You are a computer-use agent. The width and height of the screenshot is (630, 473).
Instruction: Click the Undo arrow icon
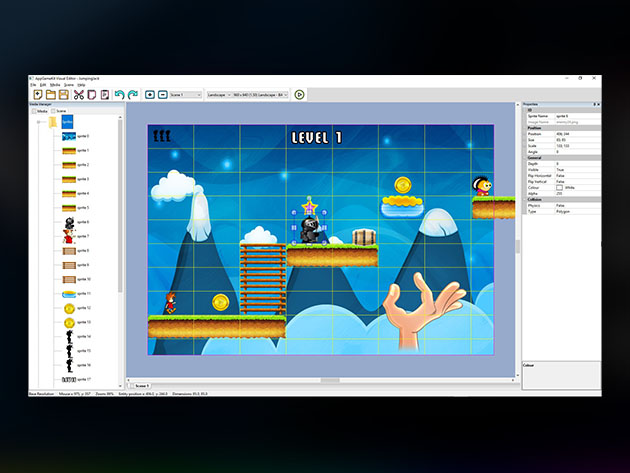(119, 94)
